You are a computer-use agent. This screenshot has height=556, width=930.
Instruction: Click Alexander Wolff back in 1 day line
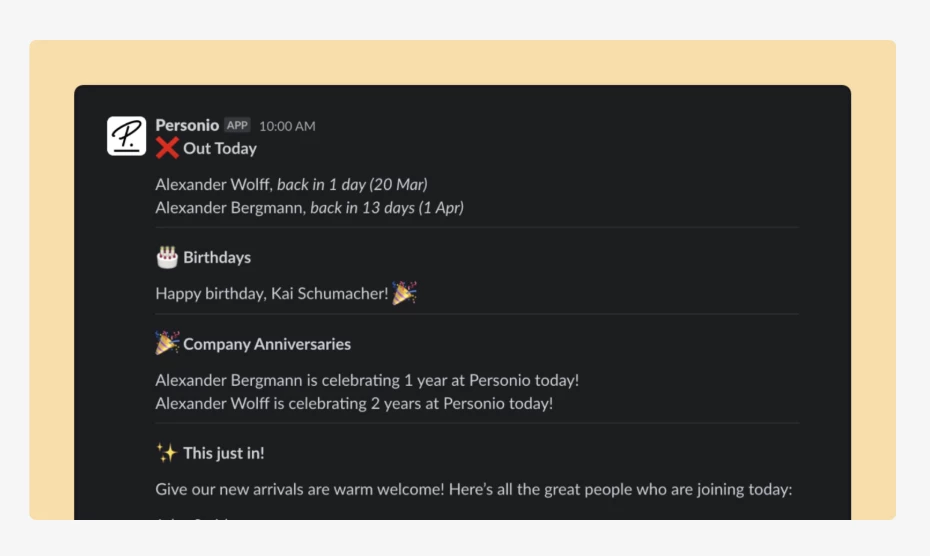pos(291,185)
